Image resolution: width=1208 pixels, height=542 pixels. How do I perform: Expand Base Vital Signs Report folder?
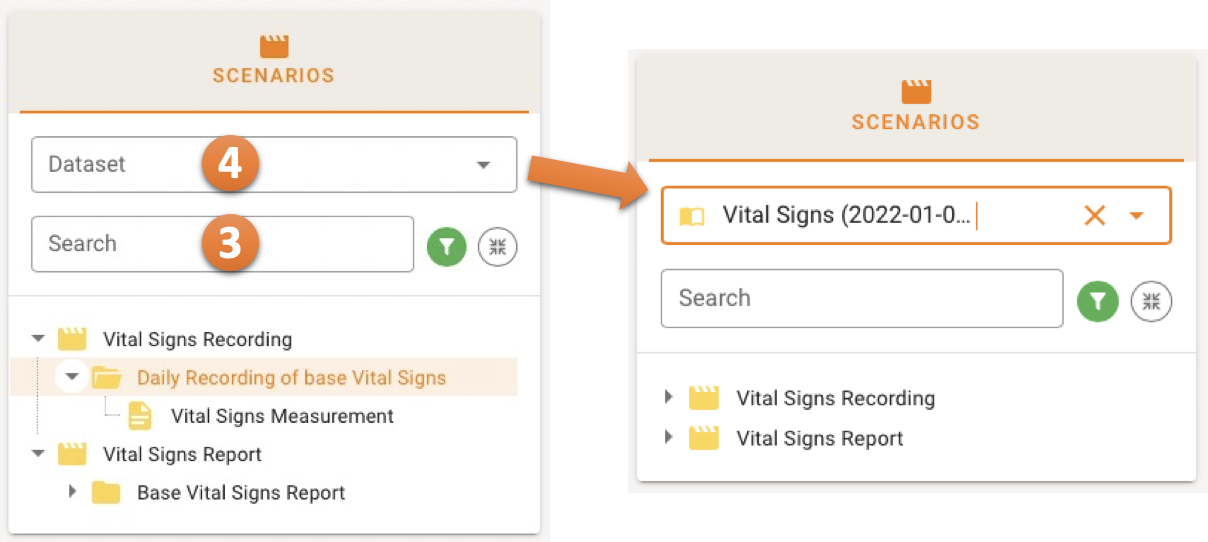(x=72, y=492)
